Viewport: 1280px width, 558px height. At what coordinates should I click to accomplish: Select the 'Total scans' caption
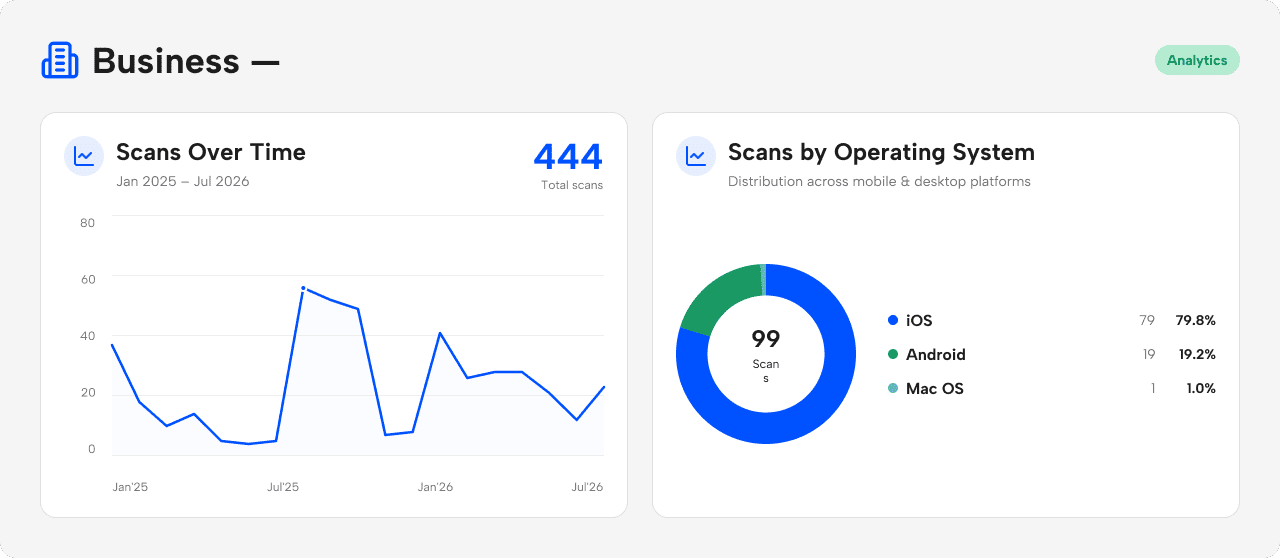572,185
